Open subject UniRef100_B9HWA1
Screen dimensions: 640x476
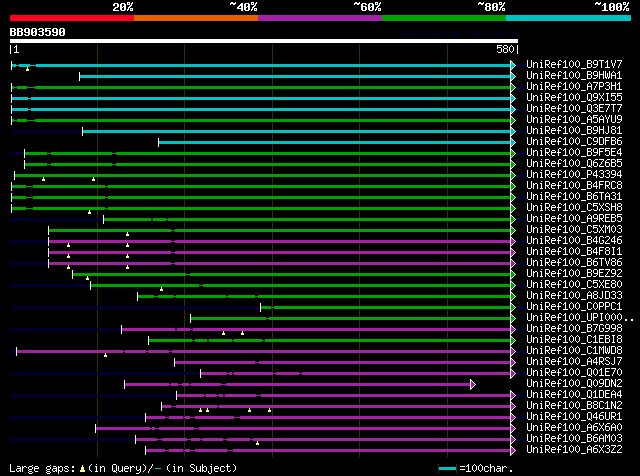[x=574, y=76]
